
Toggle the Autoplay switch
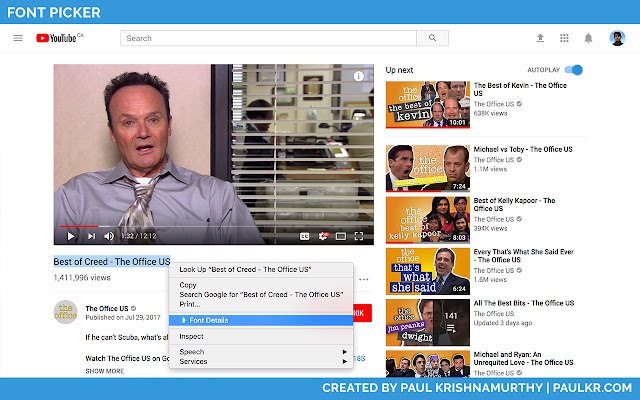573,70
